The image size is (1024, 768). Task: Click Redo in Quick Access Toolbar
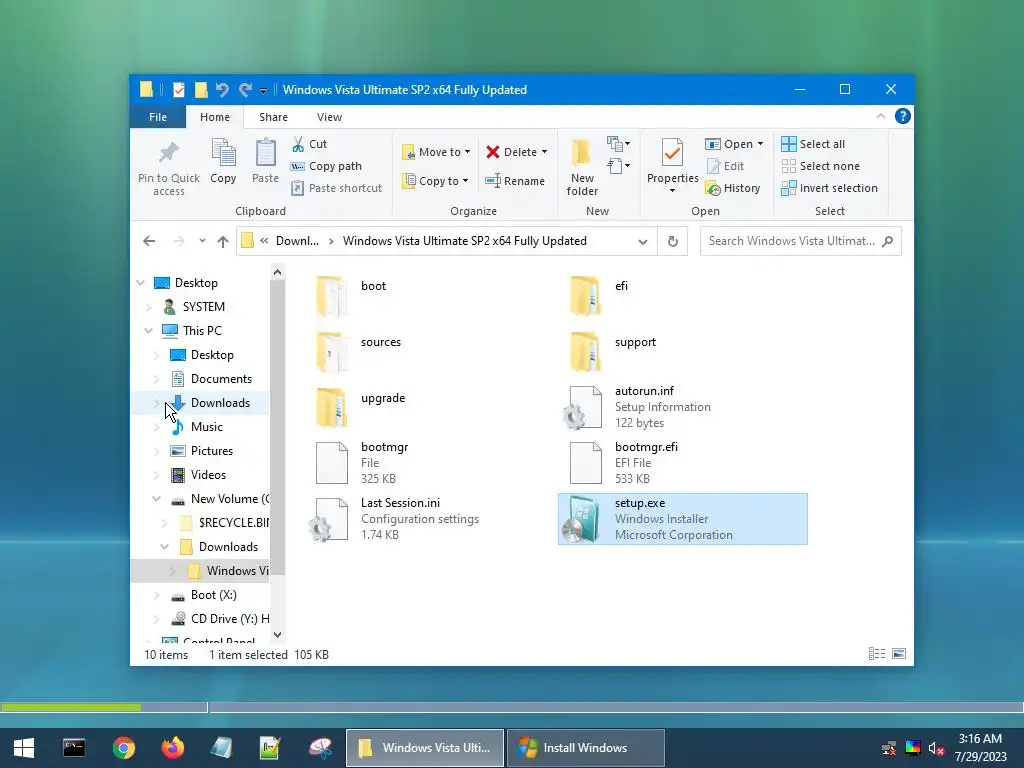click(x=245, y=89)
